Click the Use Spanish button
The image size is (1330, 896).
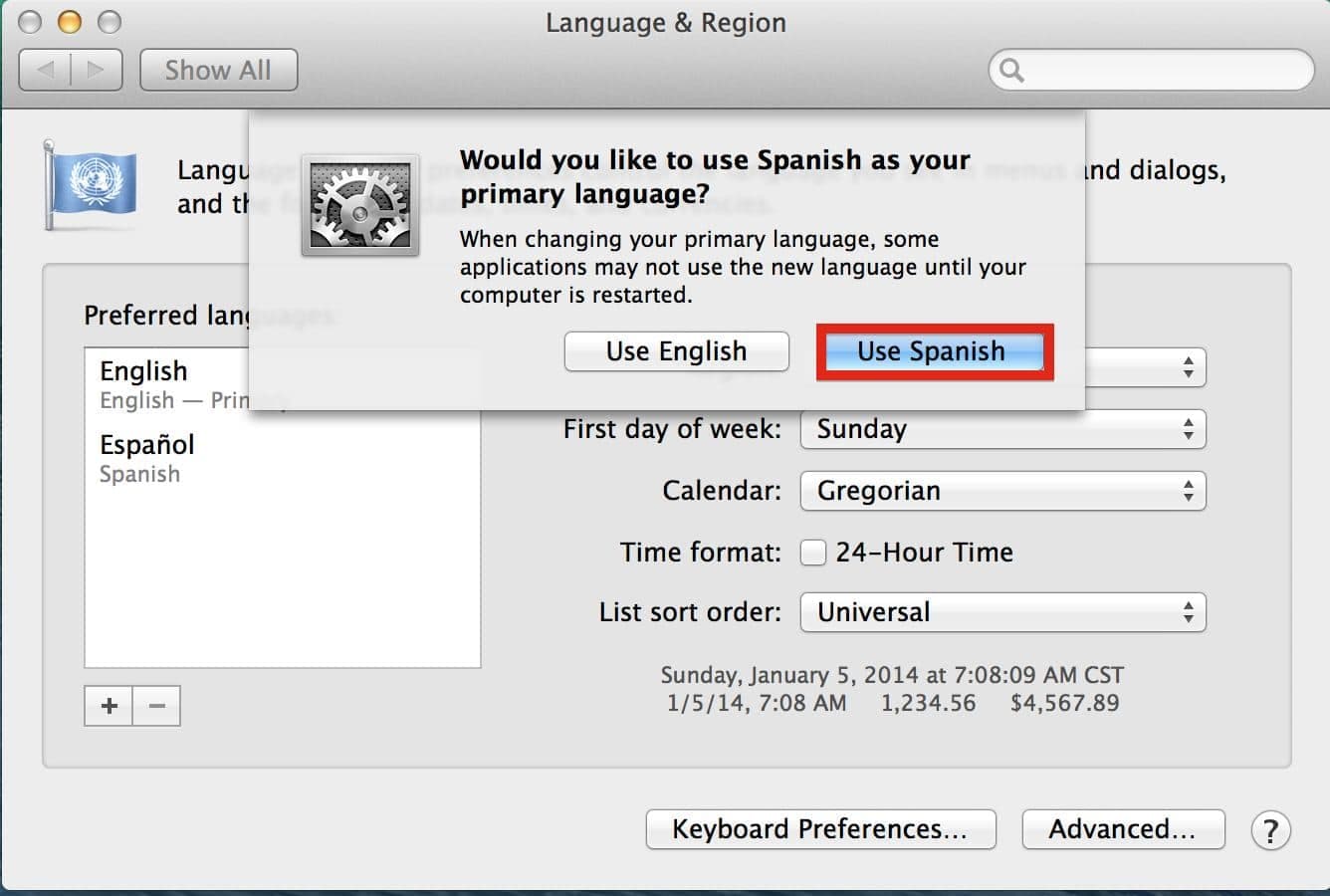tap(933, 351)
